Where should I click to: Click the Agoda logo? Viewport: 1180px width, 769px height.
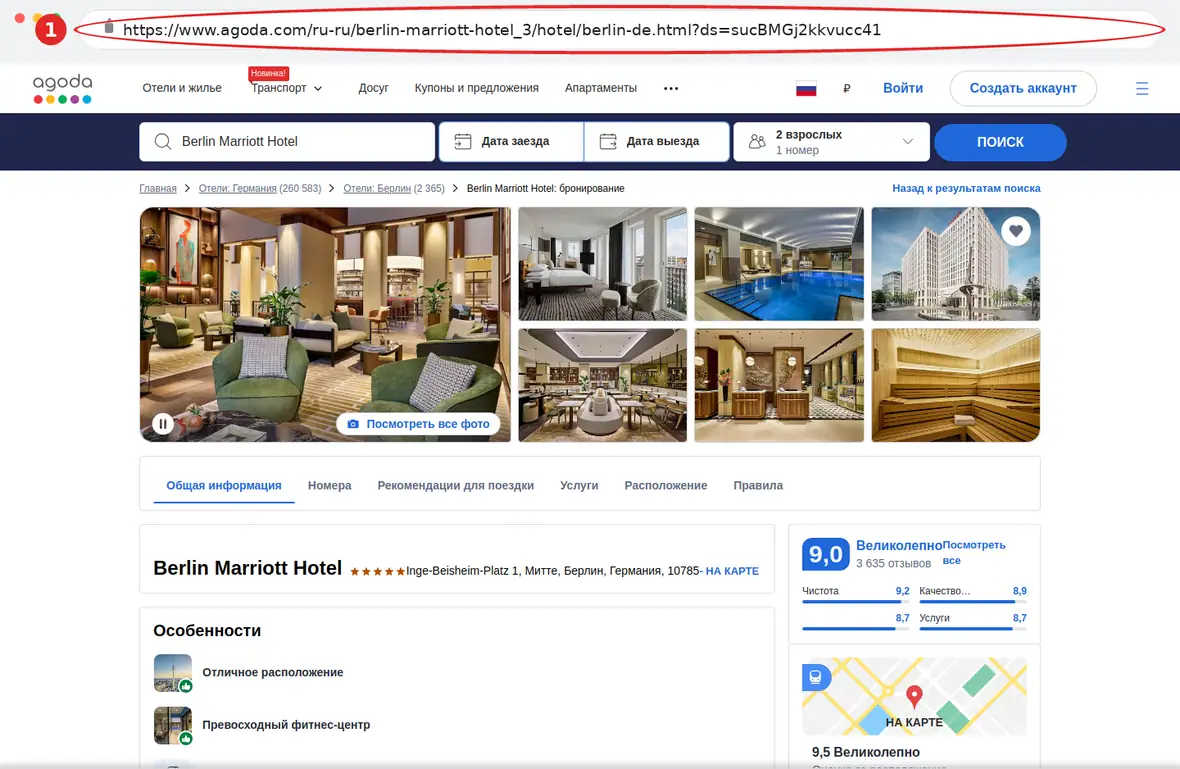pyautogui.click(x=62, y=89)
